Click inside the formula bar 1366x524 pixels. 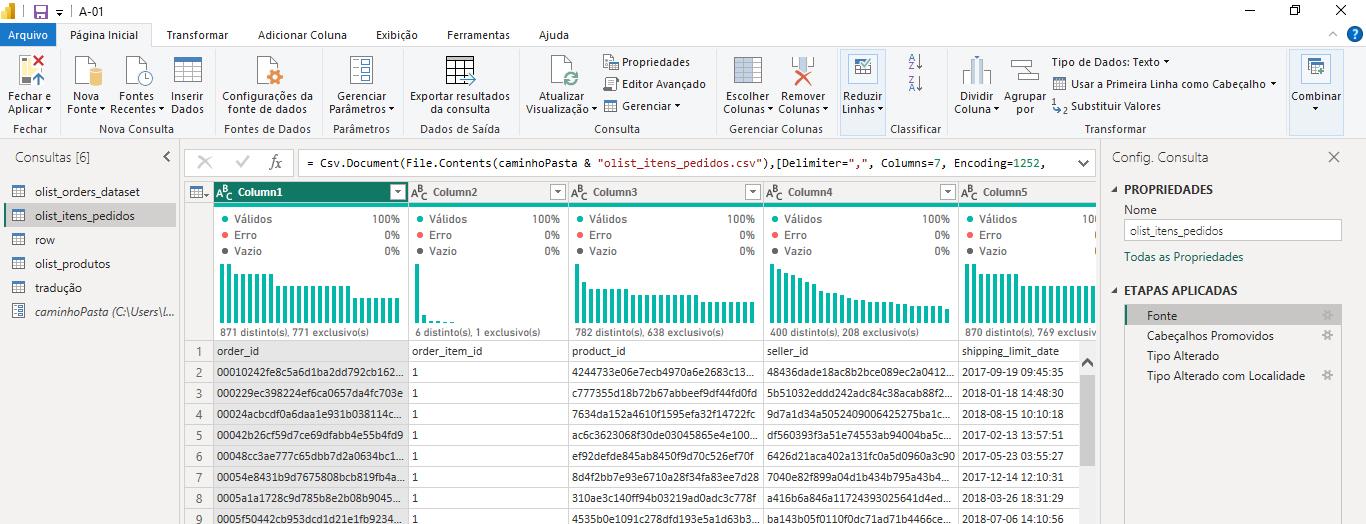click(680, 162)
